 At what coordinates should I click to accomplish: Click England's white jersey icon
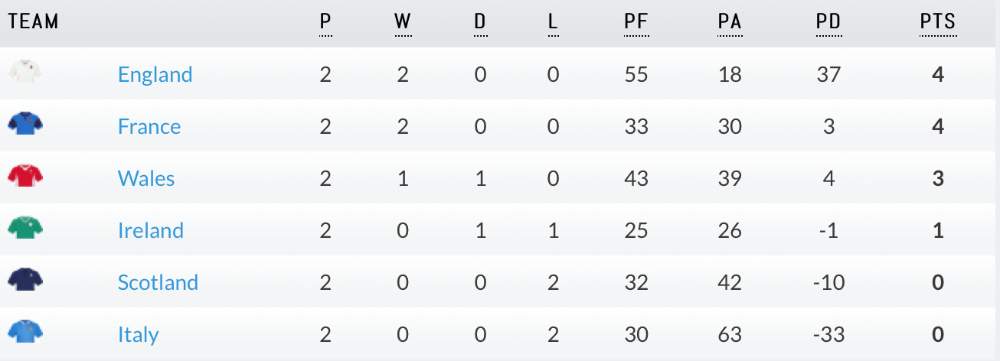[26, 71]
